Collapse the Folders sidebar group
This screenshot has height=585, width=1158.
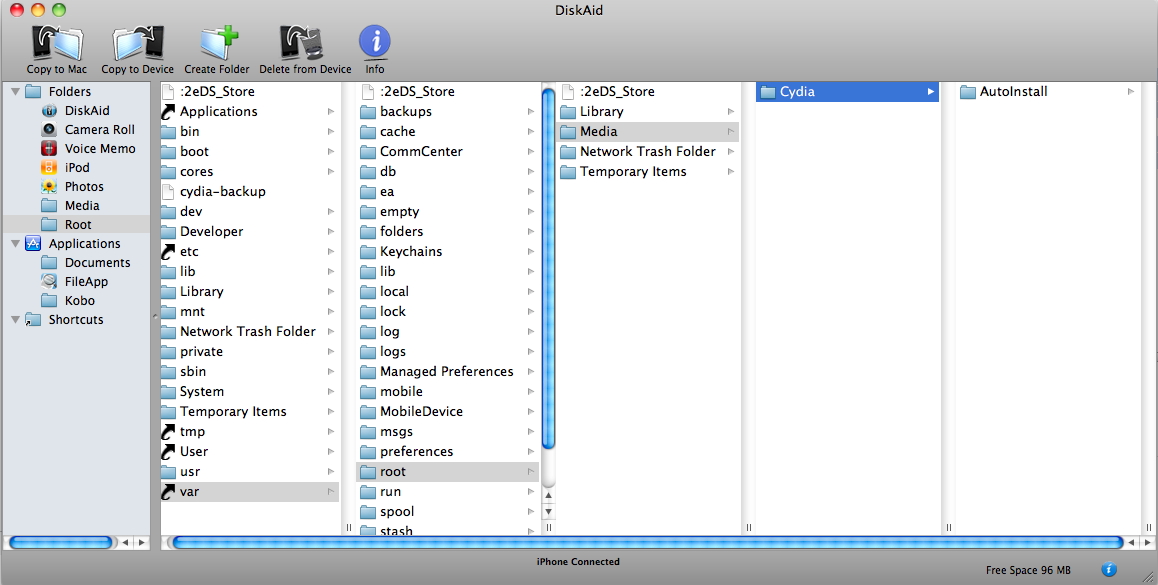(x=15, y=92)
